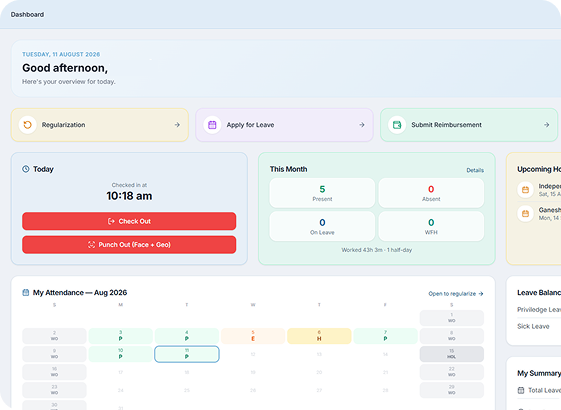Click 'TUESDAY, 11 AUGUST 2026' date label
This screenshot has height=410, width=561.
coord(61,54)
